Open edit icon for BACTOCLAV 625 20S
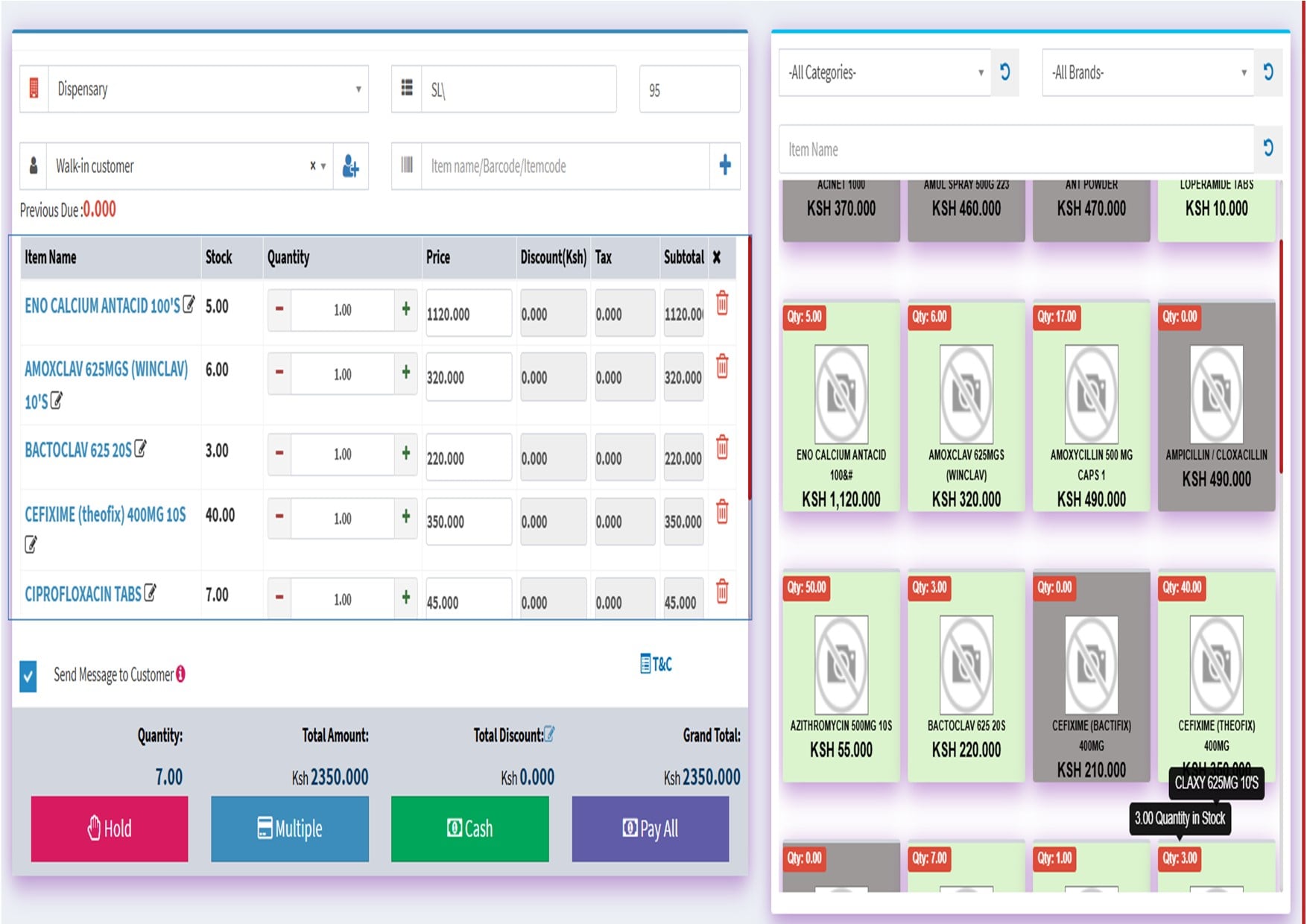Viewport: 1307px width, 924px height. [x=140, y=449]
